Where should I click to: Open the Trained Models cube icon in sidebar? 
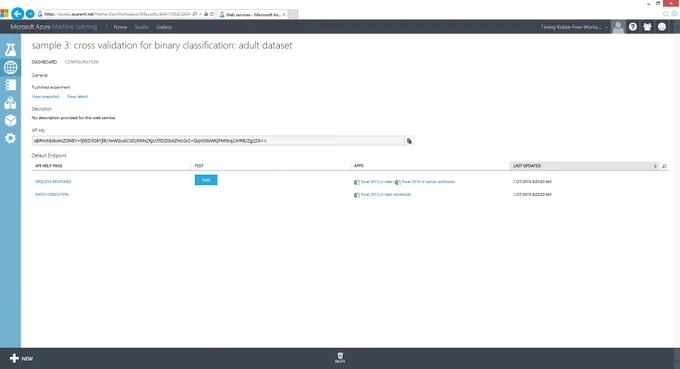coord(10,121)
